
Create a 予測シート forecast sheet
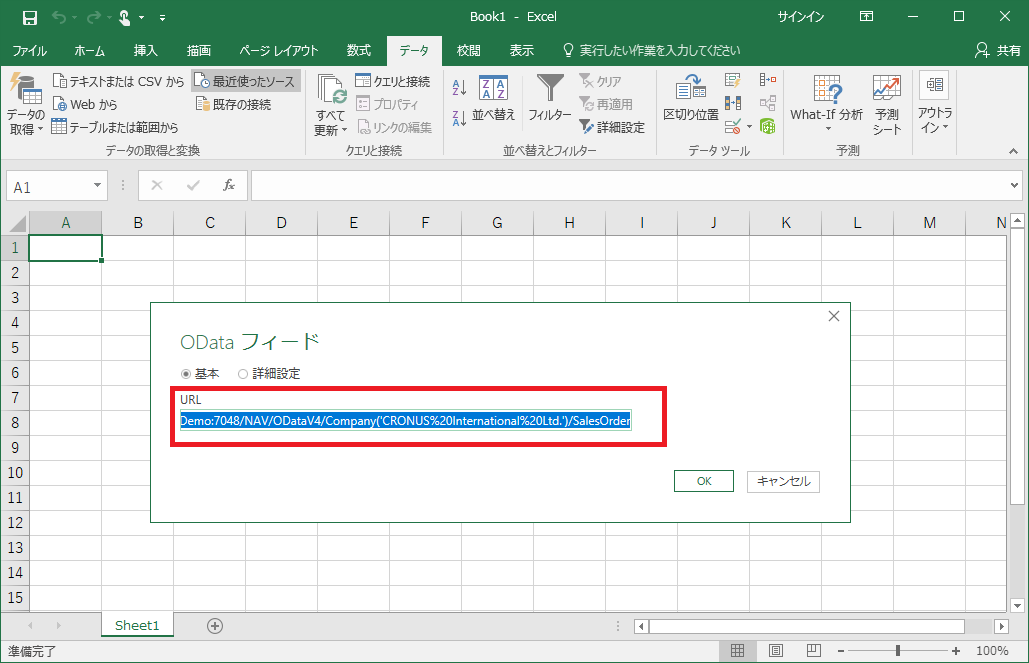(x=887, y=105)
